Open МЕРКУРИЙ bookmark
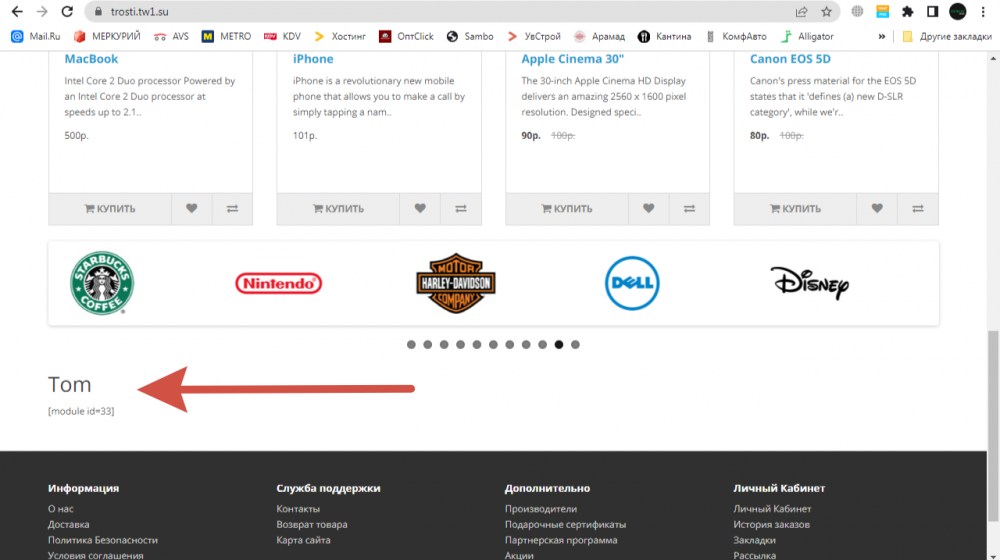The image size is (1000, 560). coord(107,36)
